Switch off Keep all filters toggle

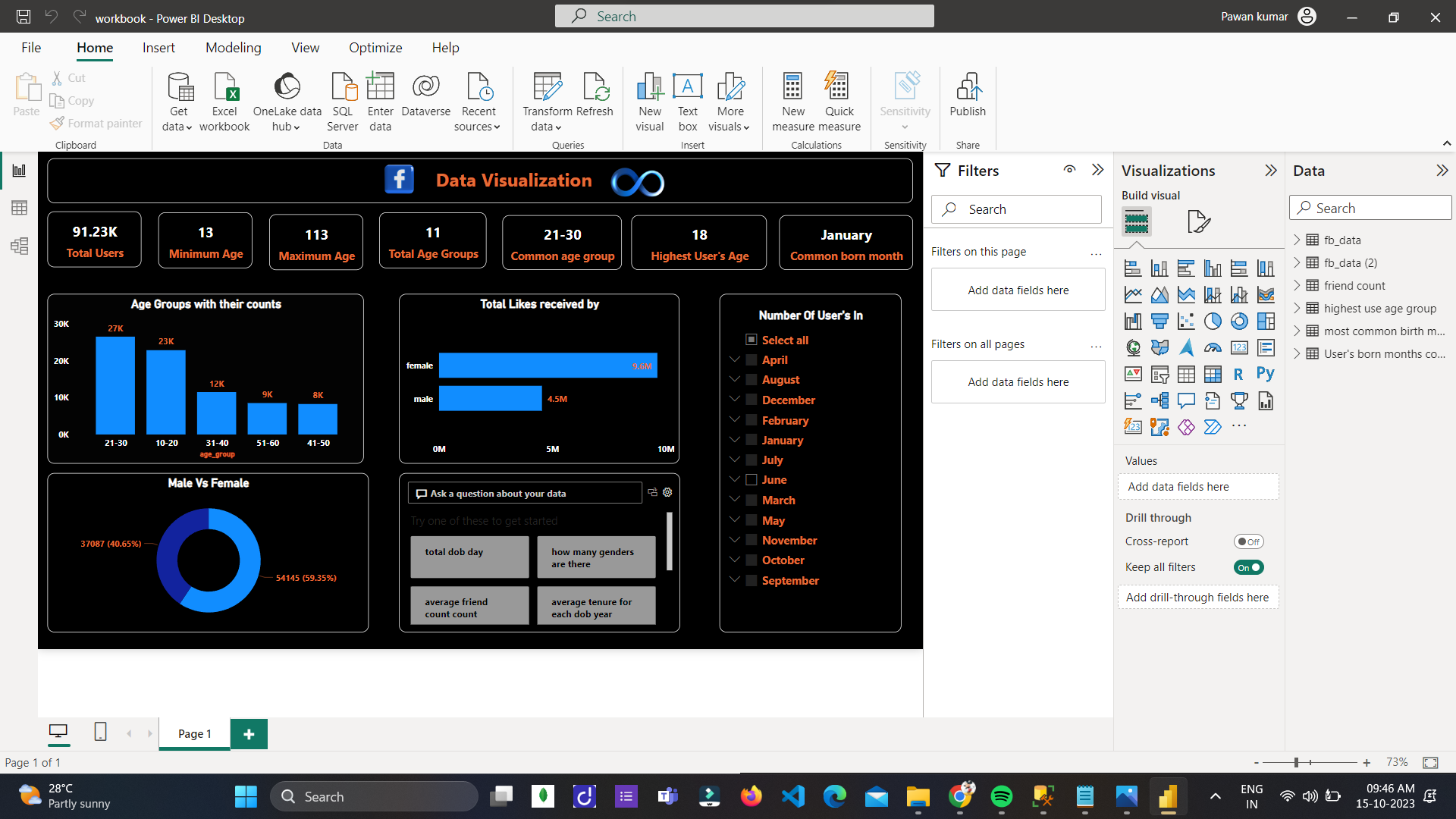click(1248, 567)
